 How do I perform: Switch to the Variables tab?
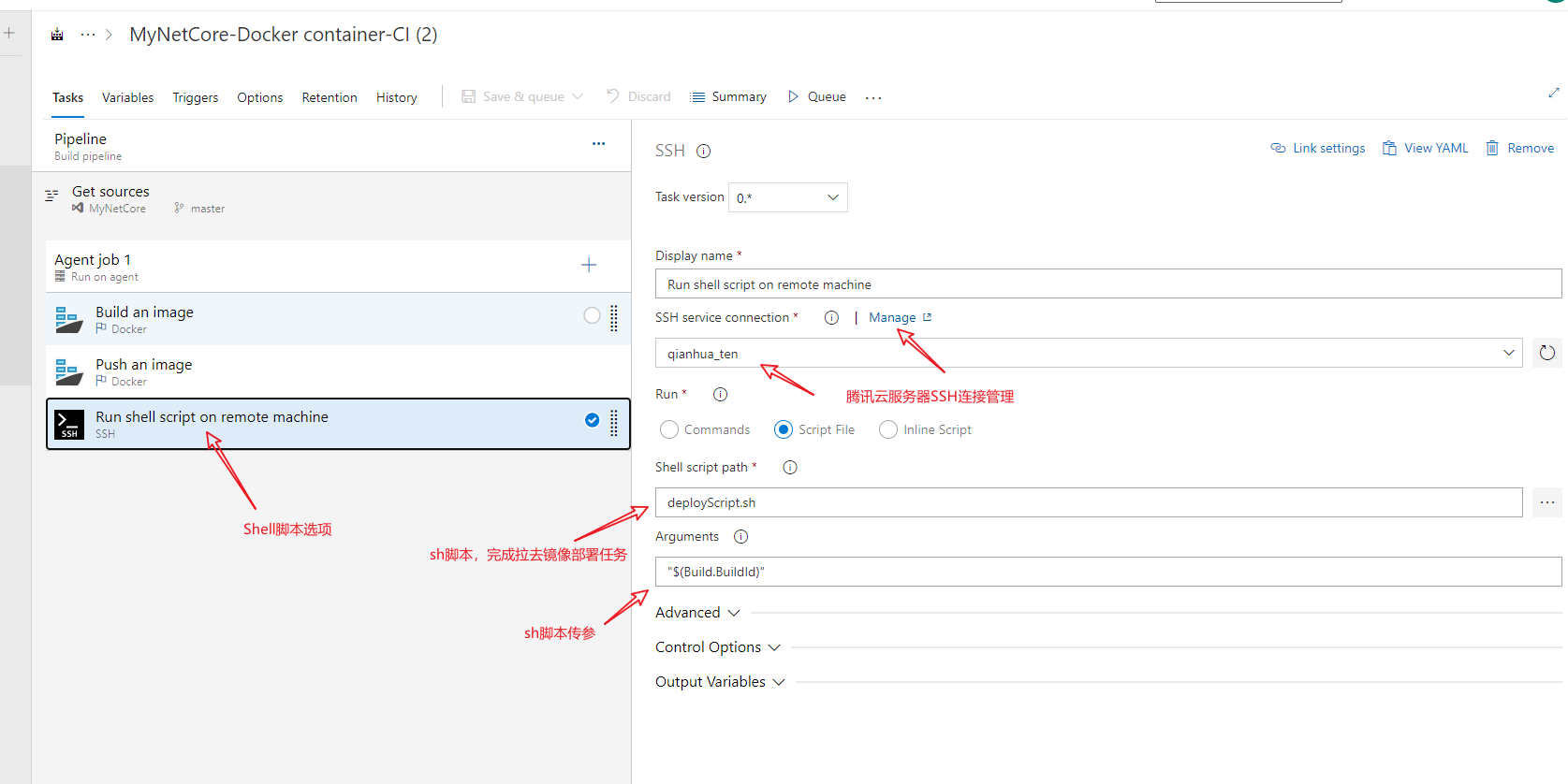pyautogui.click(x=127, y=97)
